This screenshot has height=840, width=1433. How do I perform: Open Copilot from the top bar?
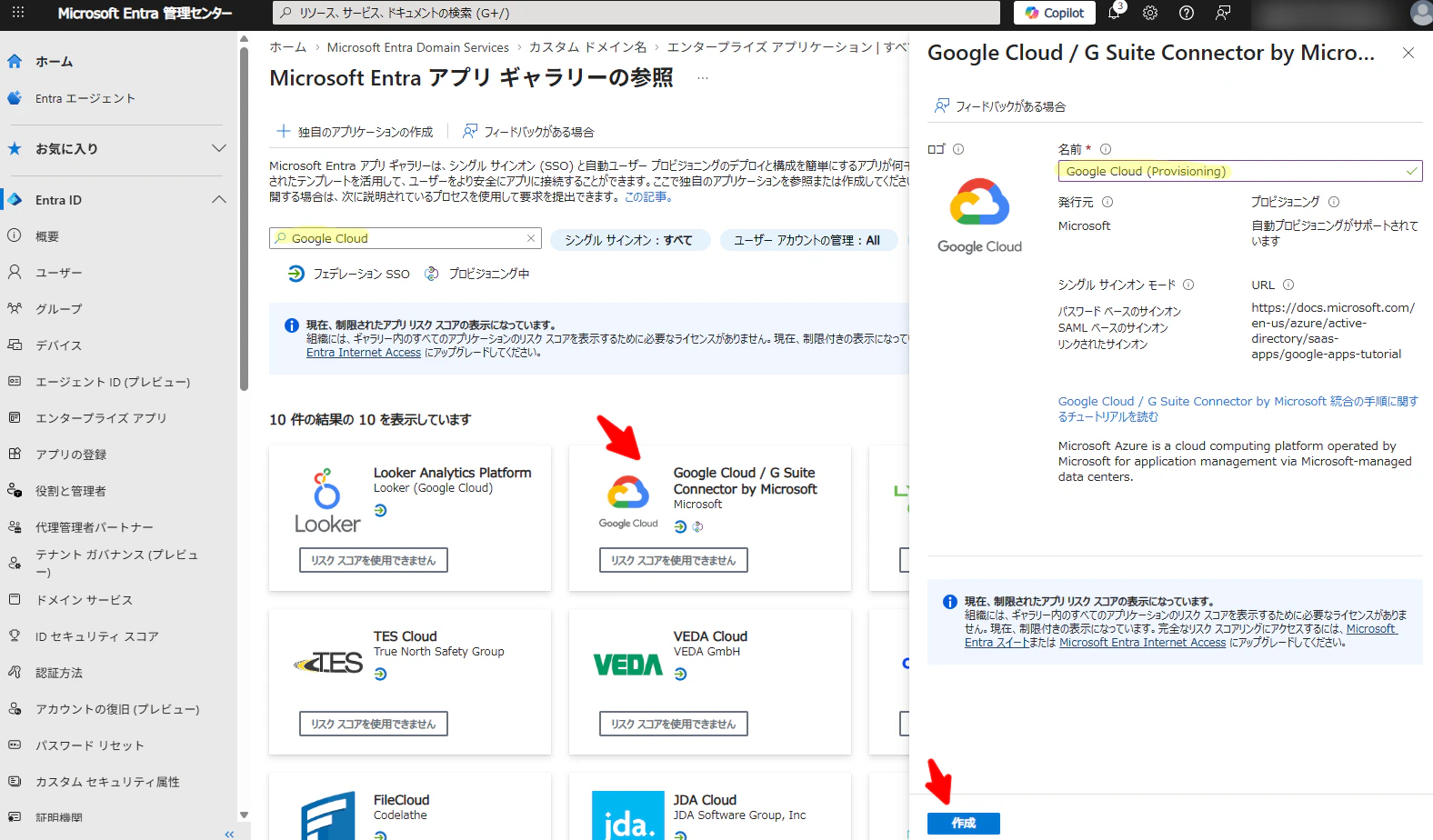1055,13
